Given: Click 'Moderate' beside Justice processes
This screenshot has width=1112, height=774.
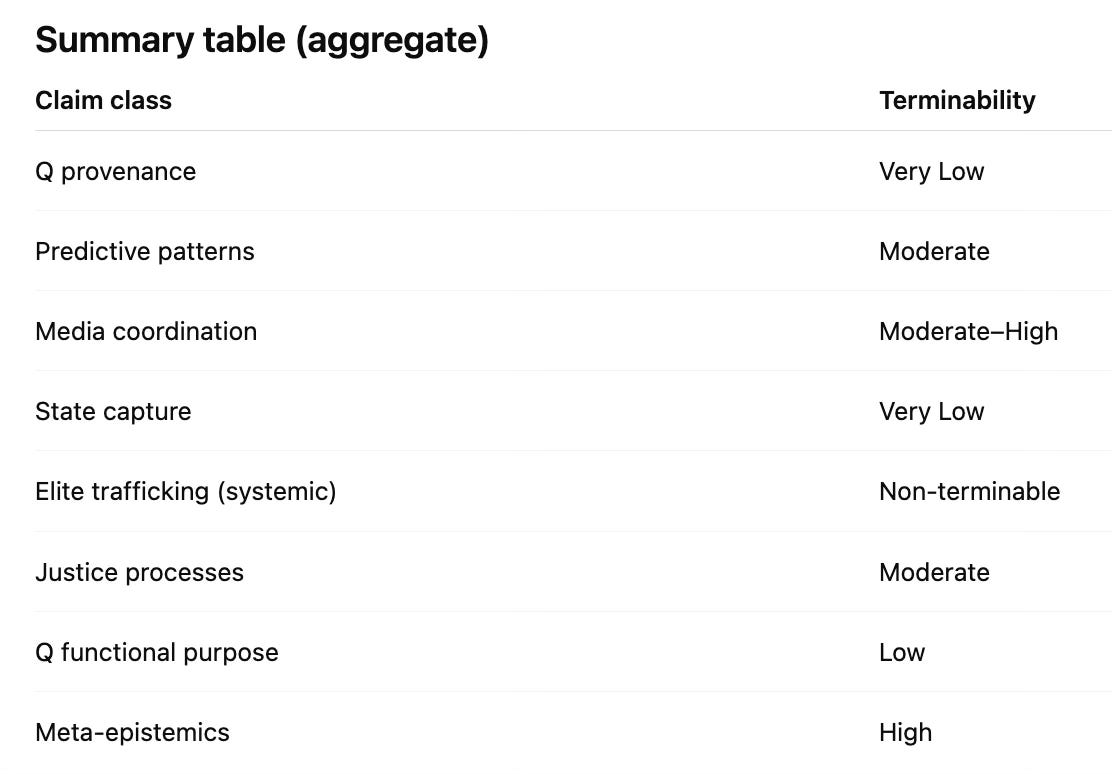Looking at the screenshot, I should click(x=934, y=572).
